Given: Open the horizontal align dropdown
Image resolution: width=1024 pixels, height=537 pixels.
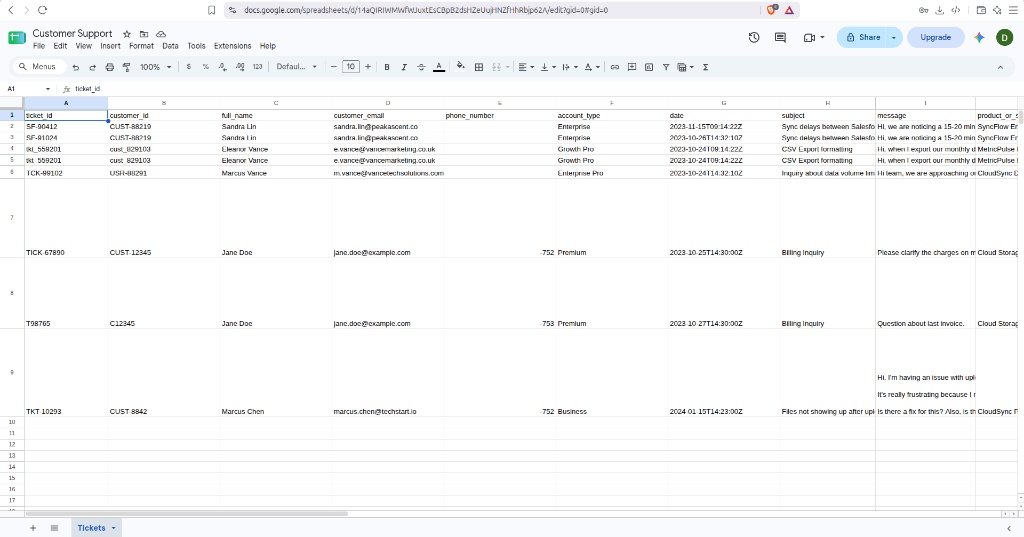Looking at the screenshot, I should tap(526, 67).
